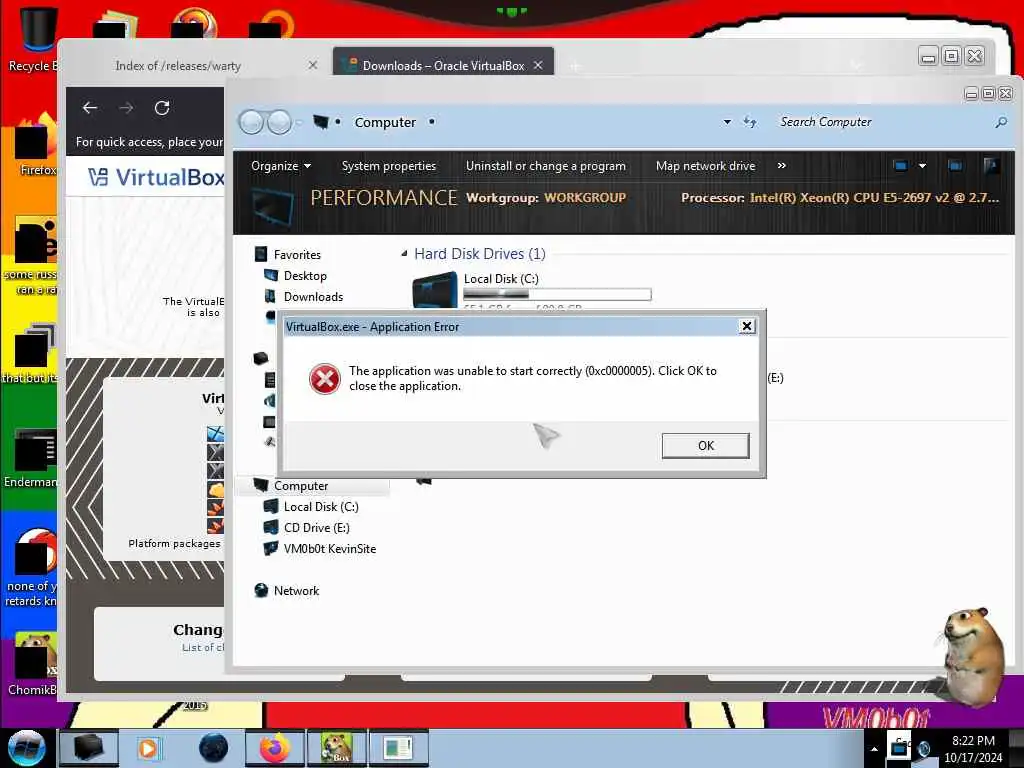The height and width of the screenshot is (768, 1024).
Task: Open CD Drive (E:) in the navigation tree
Action: [316, 528]
